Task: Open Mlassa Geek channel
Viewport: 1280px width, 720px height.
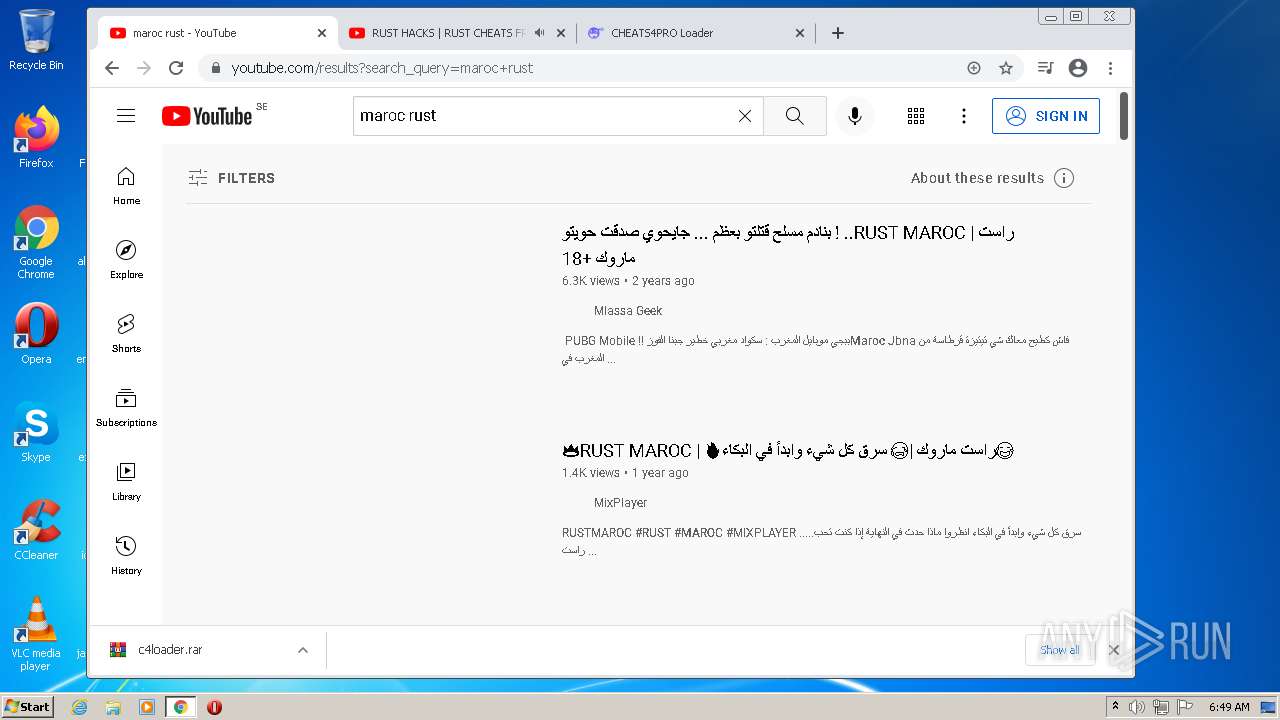Action: point(628,311)
